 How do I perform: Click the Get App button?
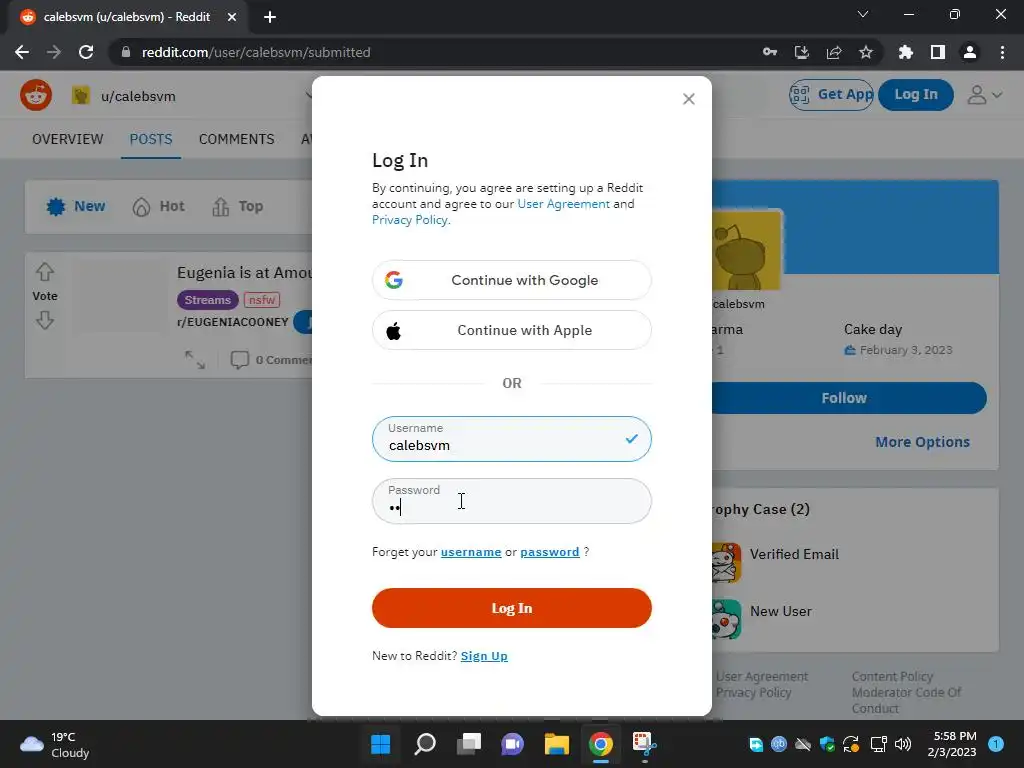click(831, 95)
